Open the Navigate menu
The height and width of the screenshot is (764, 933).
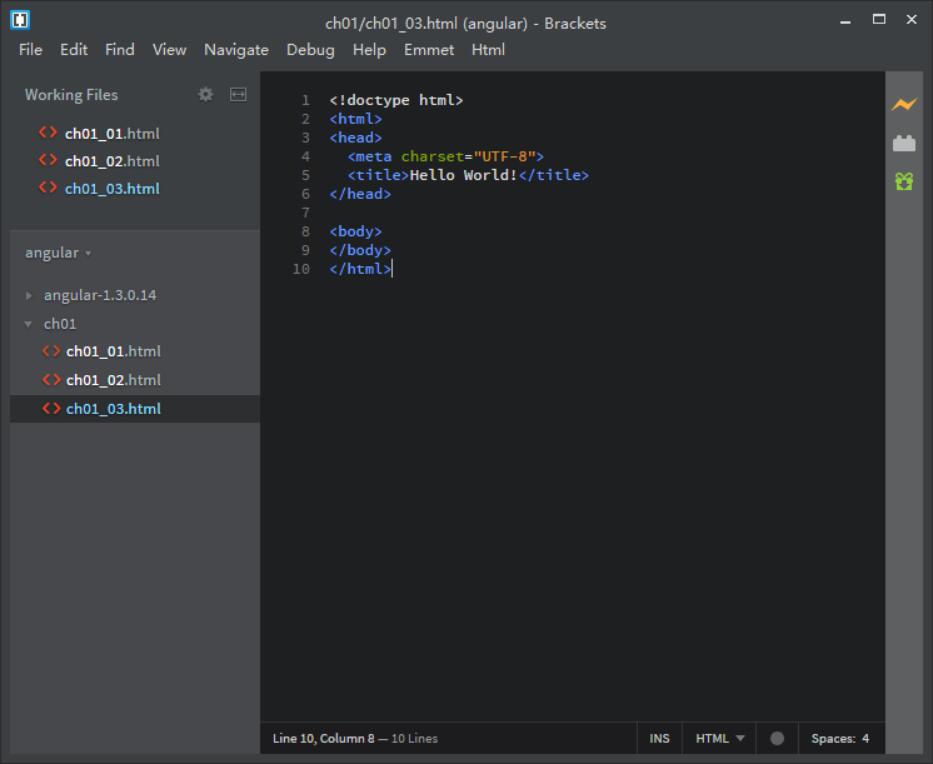pos(236,49)
